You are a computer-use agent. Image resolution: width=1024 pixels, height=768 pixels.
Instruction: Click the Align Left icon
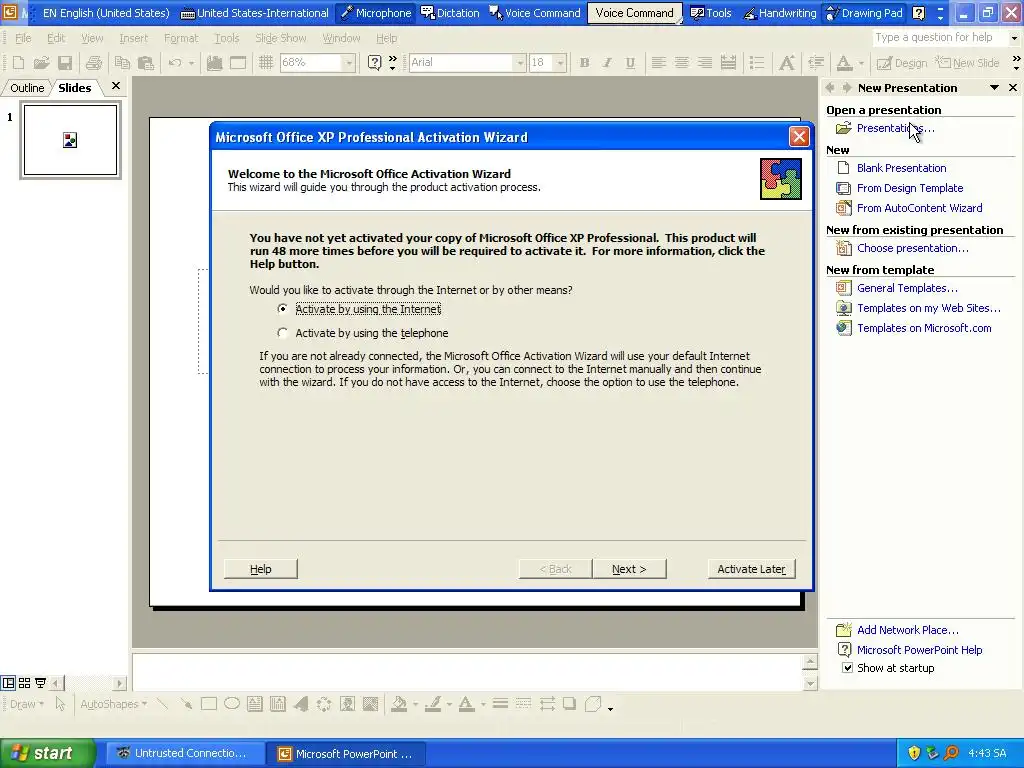[x=658, y=63]
